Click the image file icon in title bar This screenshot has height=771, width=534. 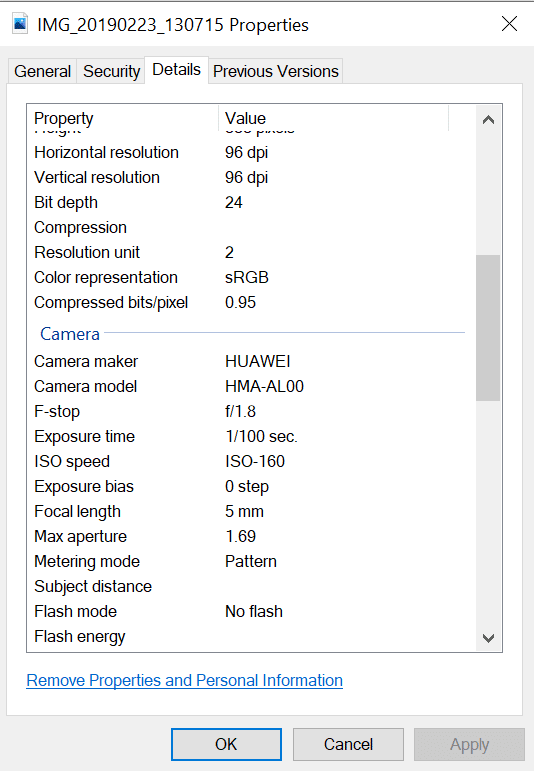[20, 24]
